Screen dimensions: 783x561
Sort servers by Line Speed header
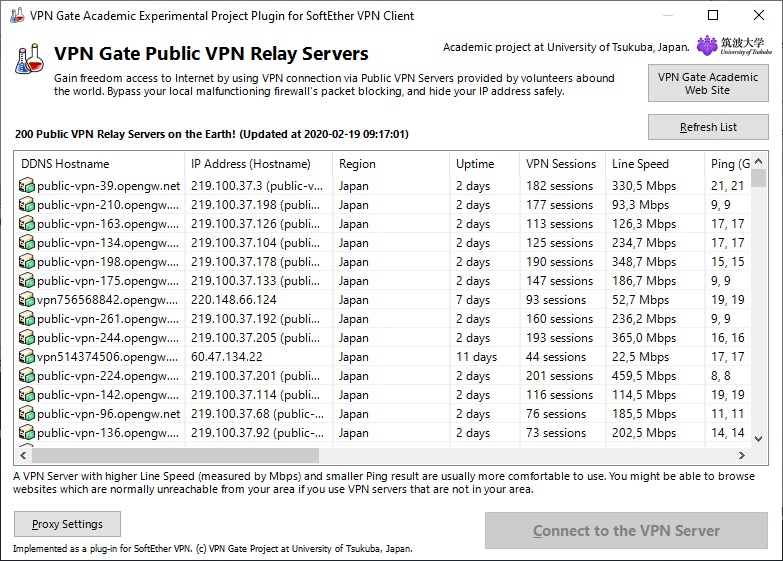(x=653, y=164)
